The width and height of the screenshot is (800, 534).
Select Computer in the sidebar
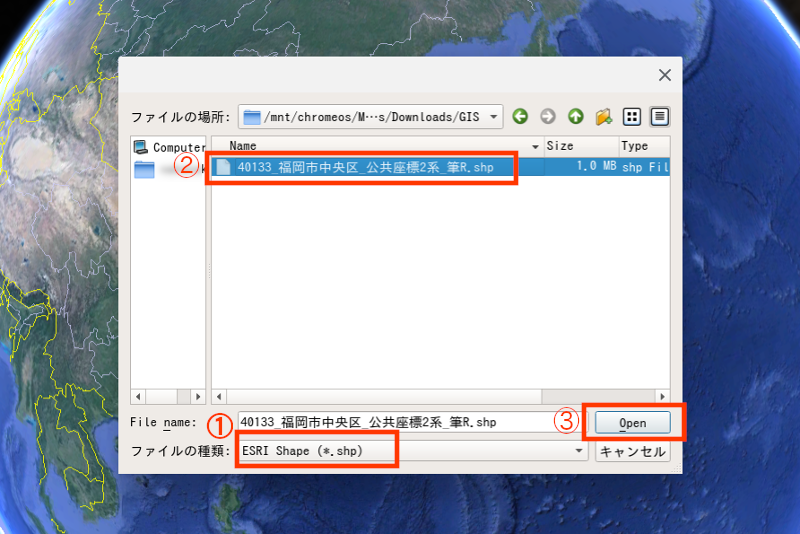(x=169, y=147)
